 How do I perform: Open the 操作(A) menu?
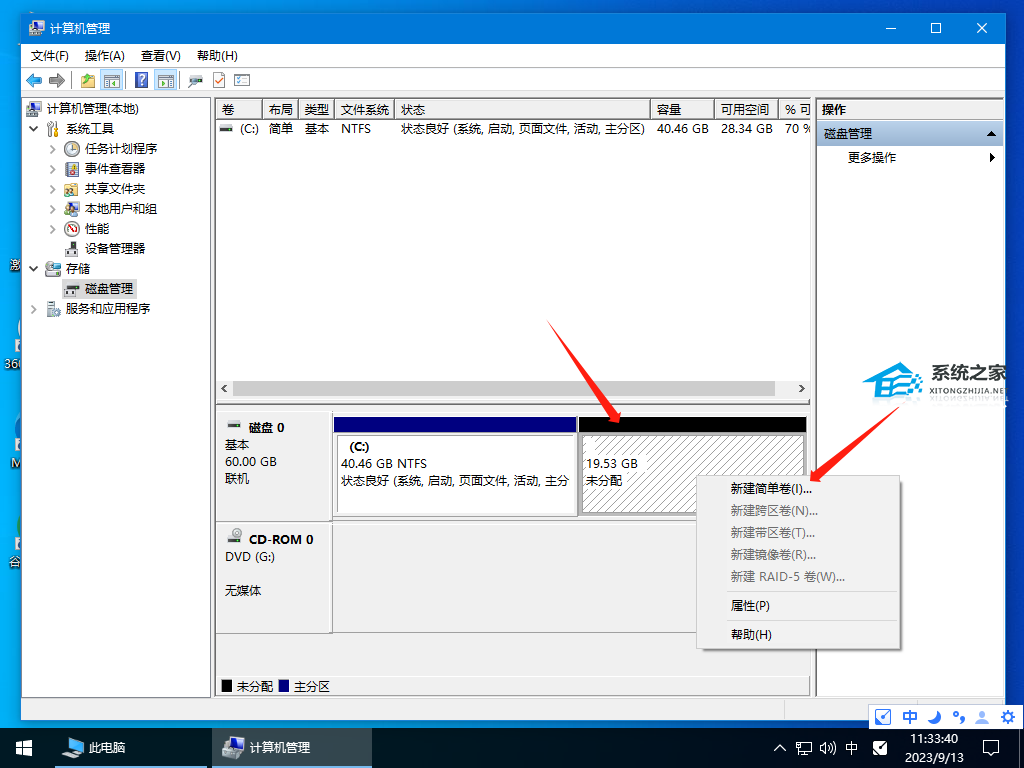(105, 56)
